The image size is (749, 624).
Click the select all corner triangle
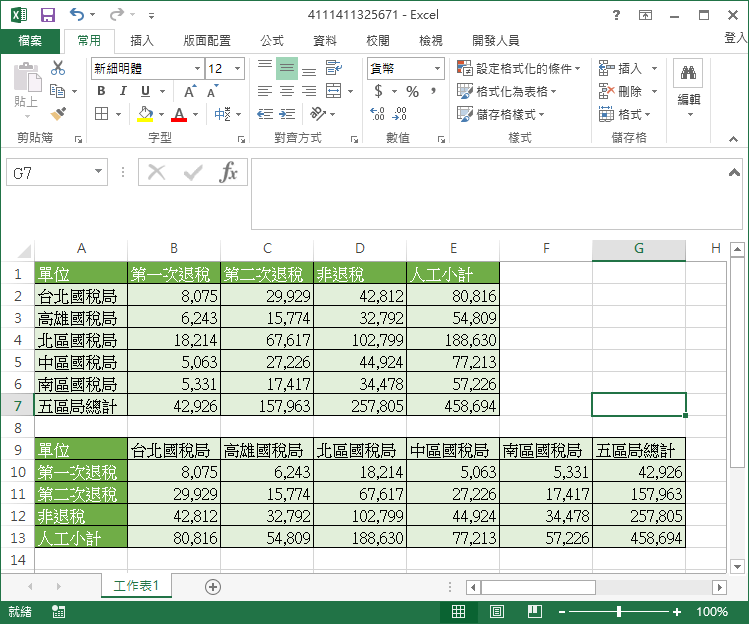24,250
